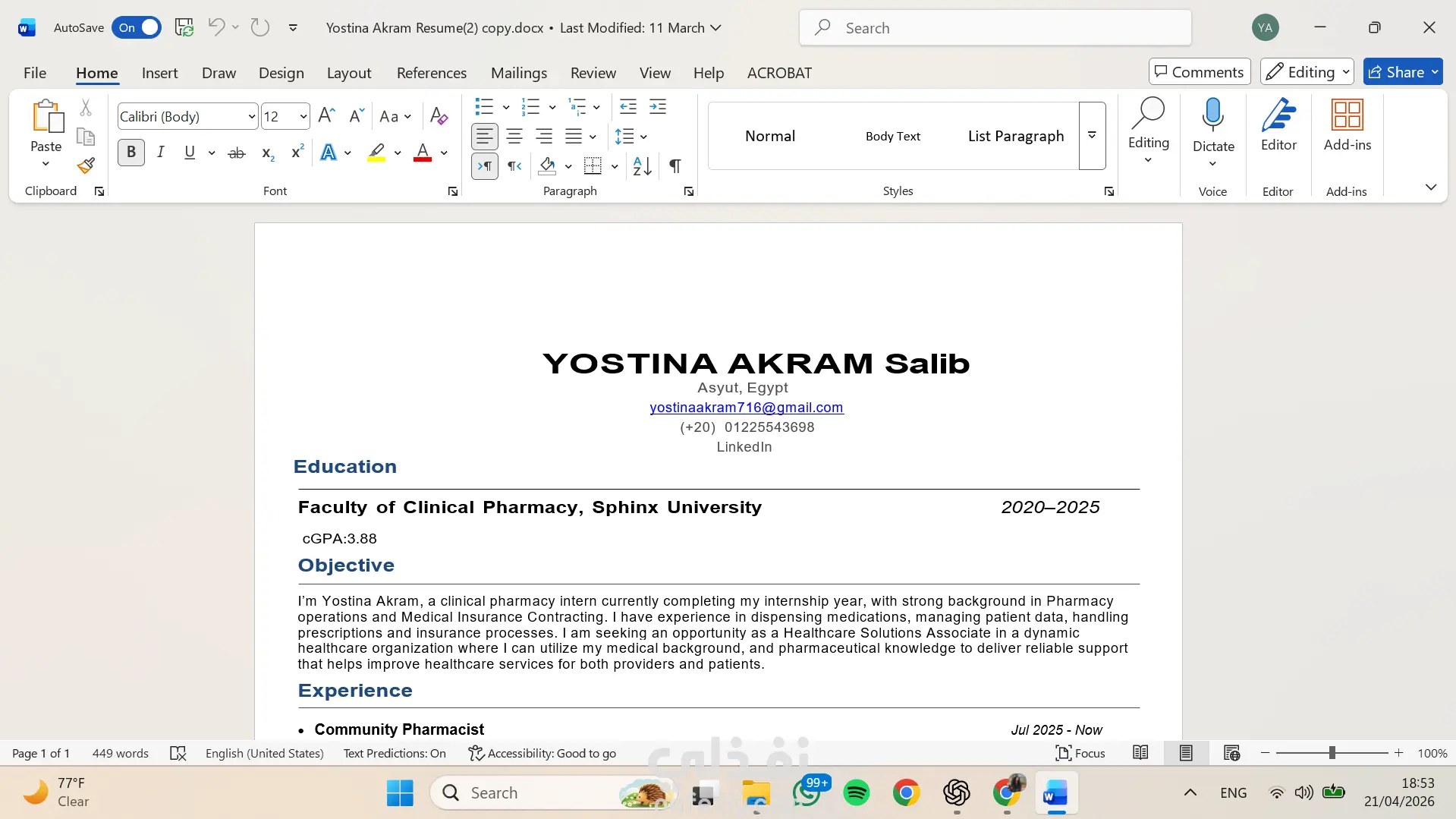Click the Clear All Formatting icon
This screenshot has height=819, width=1456.
439,116
